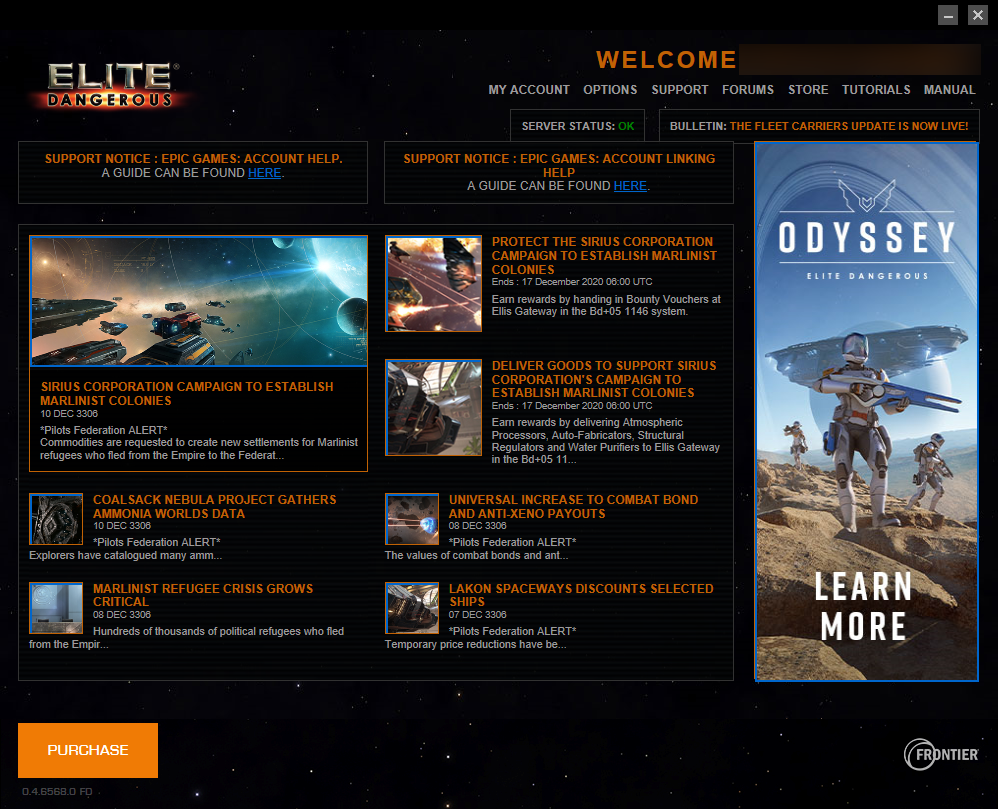
Task: Open the Store menu item
Action: click(808, 90)
